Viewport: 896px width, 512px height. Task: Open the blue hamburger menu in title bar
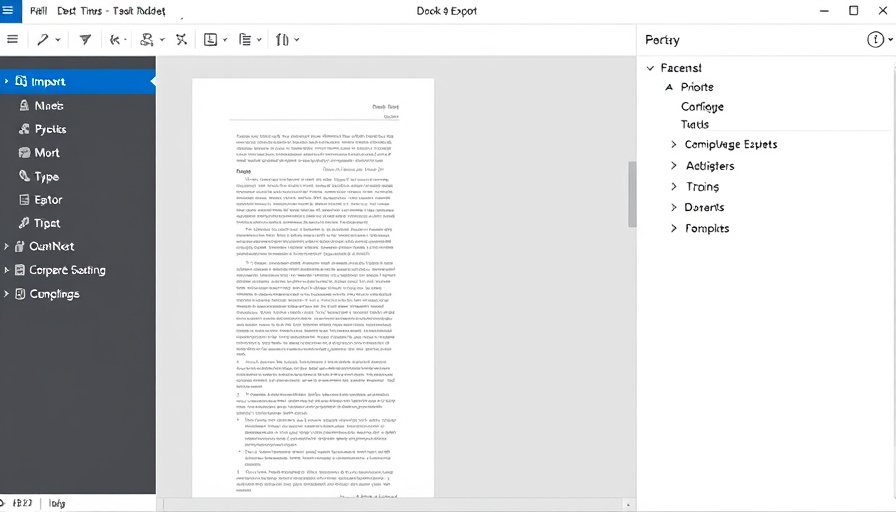[8, 10]
